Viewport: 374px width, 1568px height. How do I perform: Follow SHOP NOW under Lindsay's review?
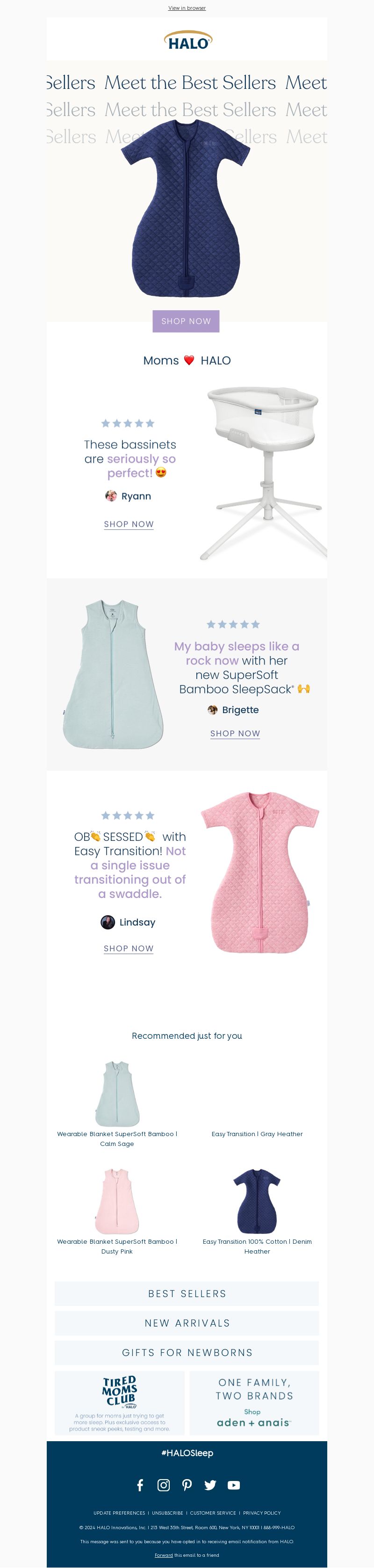tap(128, 948)
